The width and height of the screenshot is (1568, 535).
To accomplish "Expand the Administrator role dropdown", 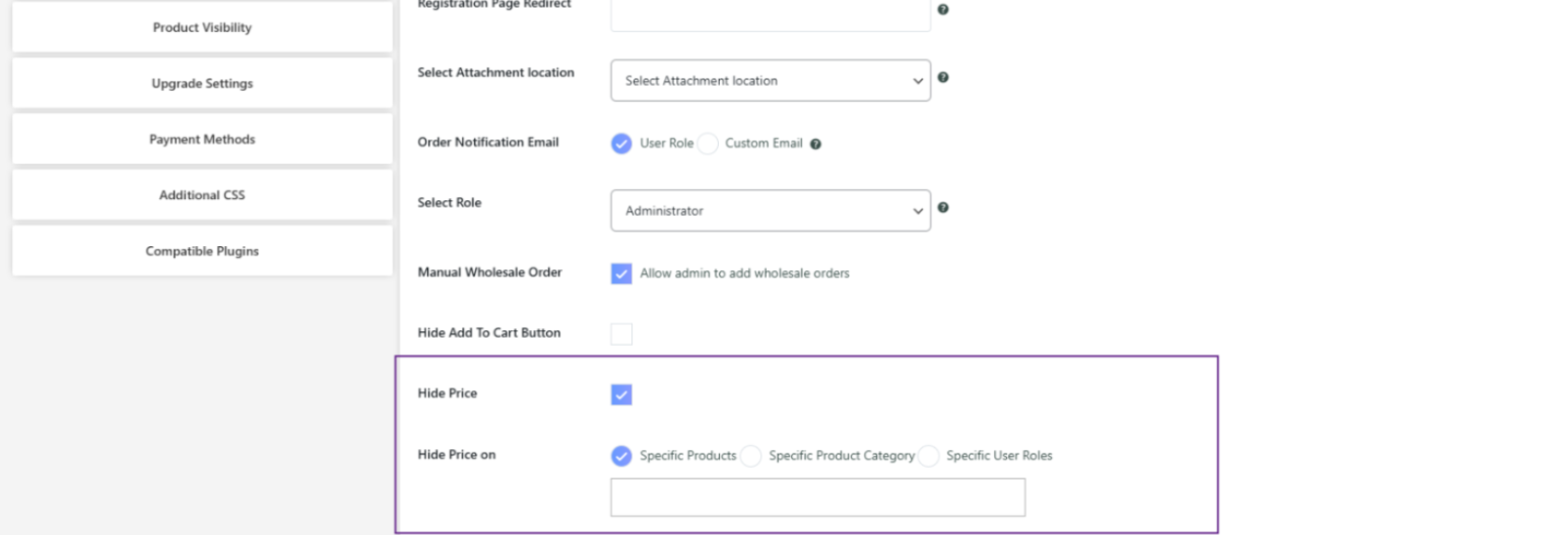I will point(770,210).
